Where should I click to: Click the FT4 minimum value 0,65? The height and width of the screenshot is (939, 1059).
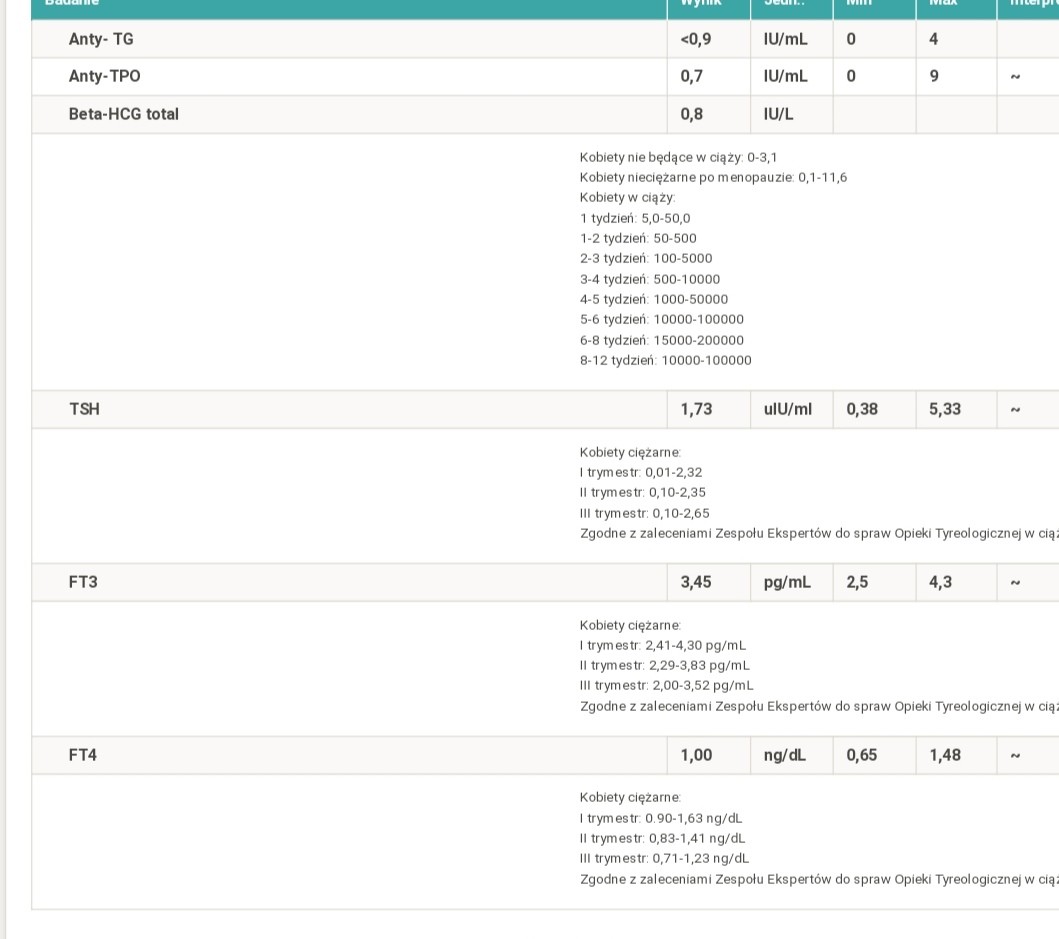point(861,756)
